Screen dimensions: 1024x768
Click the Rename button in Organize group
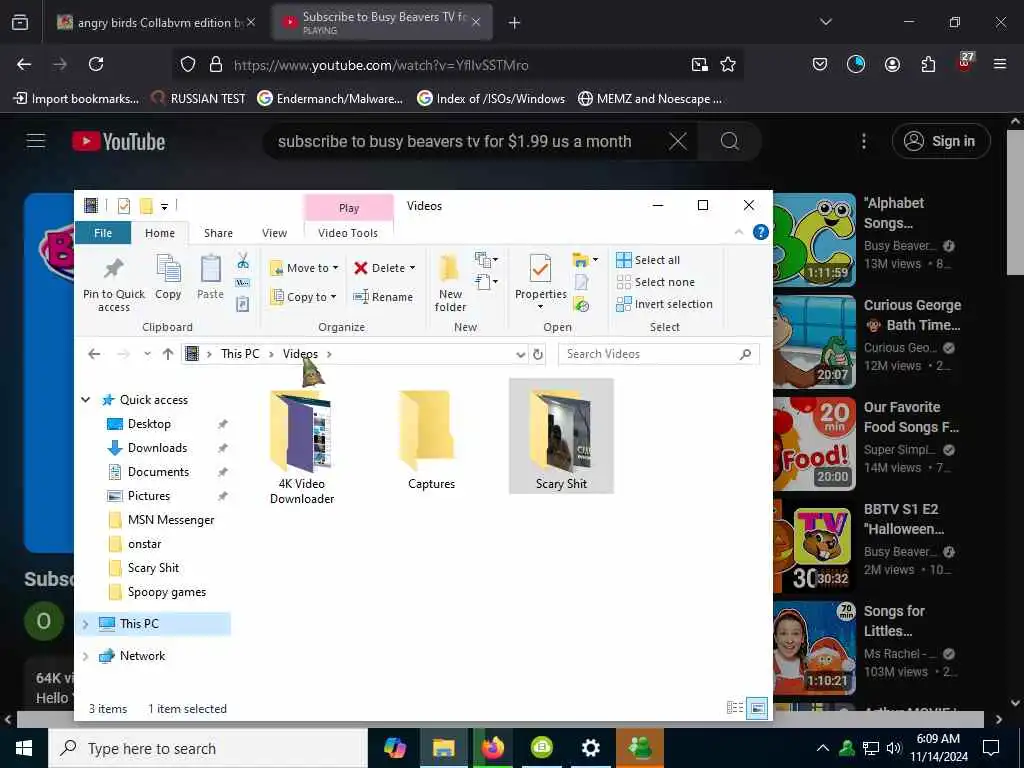[383, 296]
